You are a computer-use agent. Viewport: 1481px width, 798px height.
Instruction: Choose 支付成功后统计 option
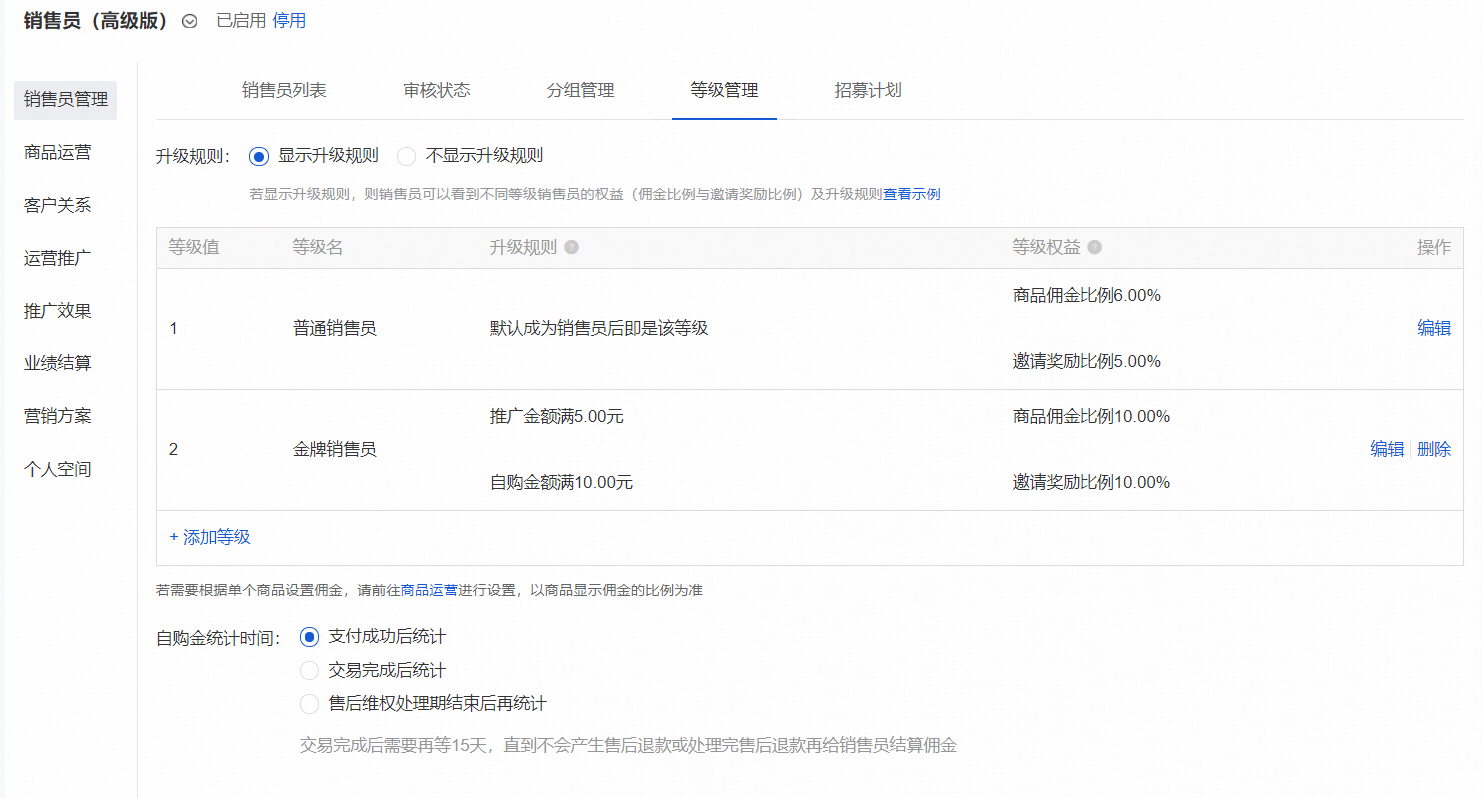tap(310, 637)
